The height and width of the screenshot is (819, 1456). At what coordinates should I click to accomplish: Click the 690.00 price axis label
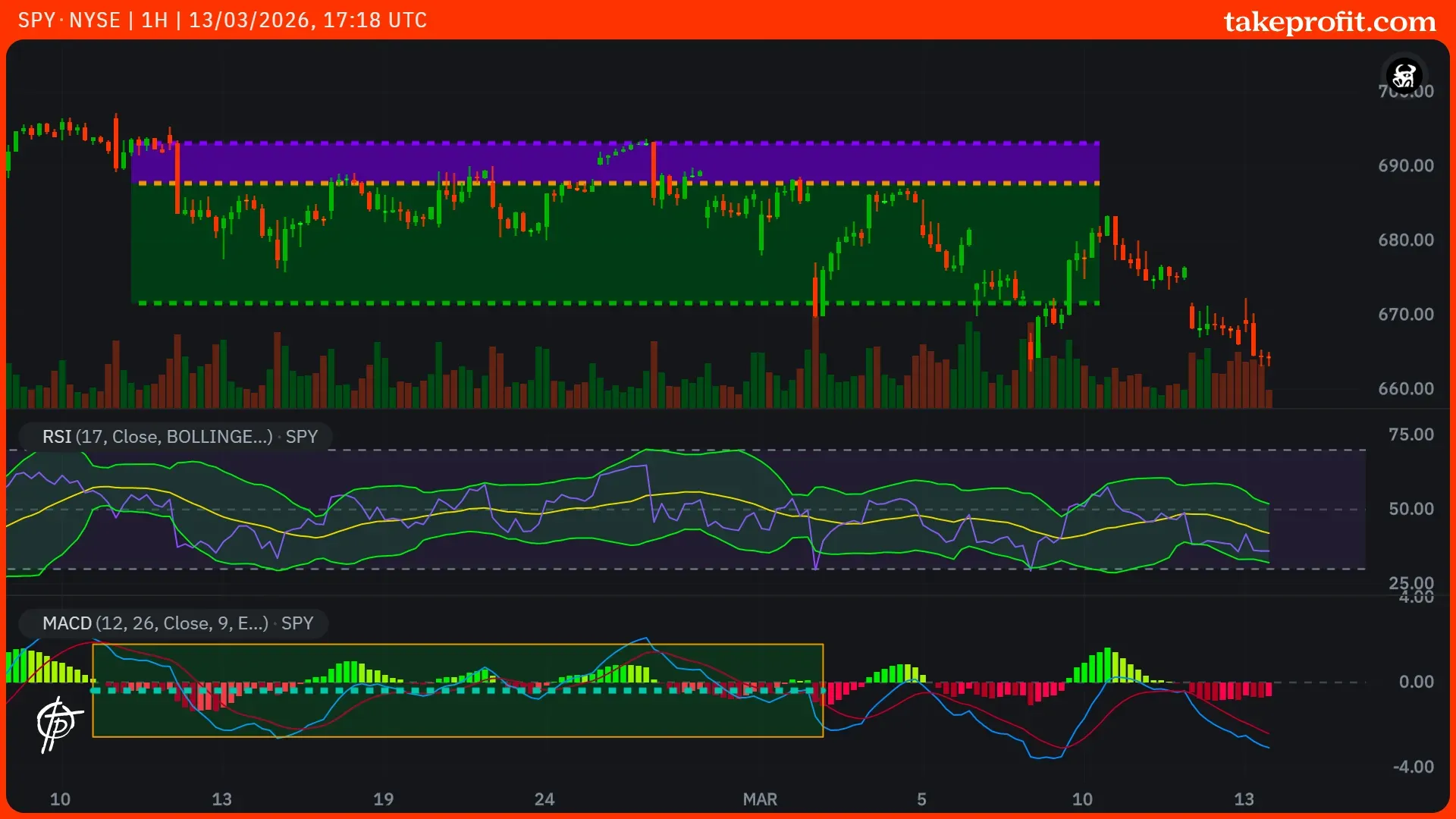pos(1405,166)
